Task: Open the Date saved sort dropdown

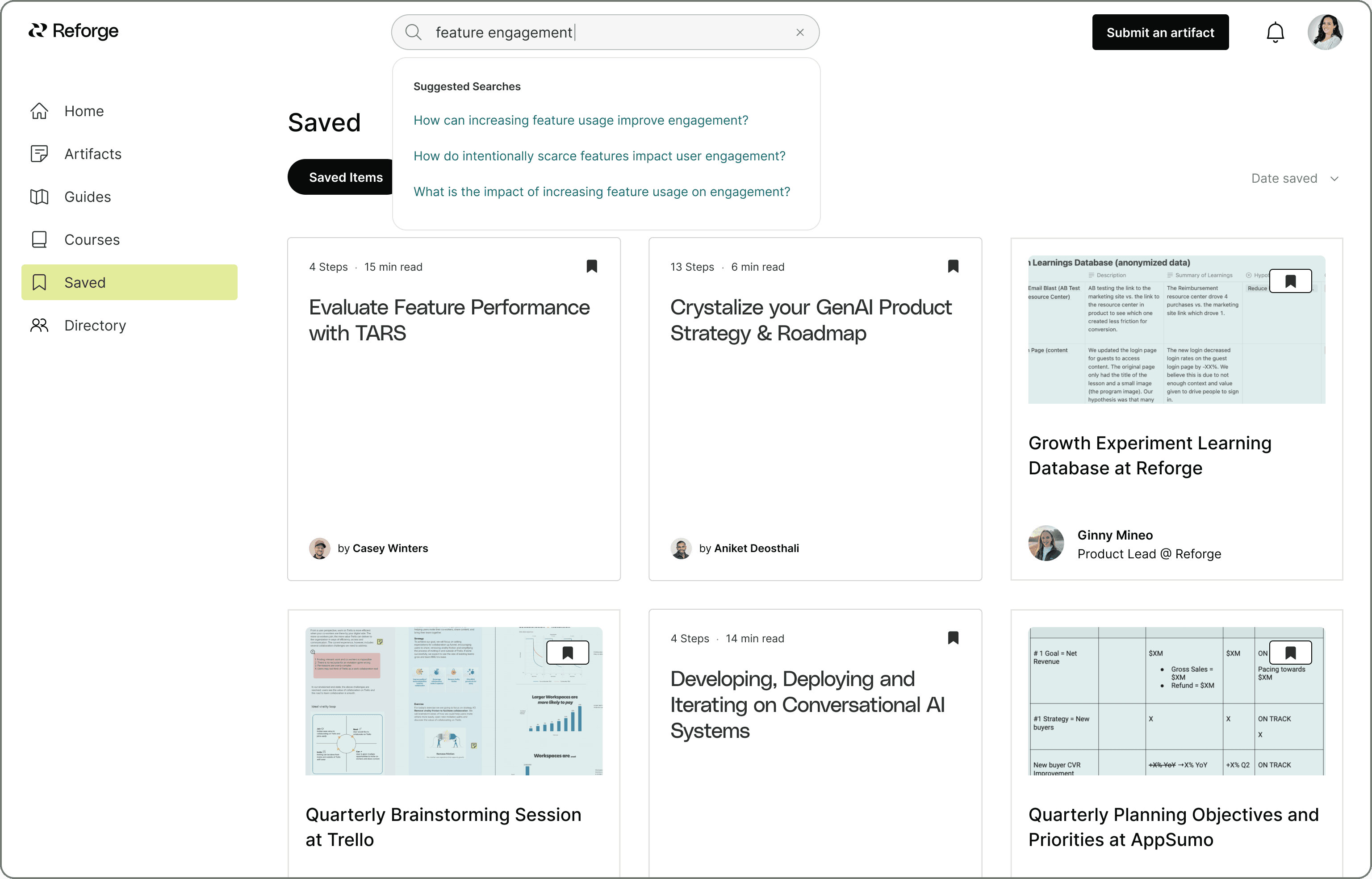Action: tap(1295, 178)
